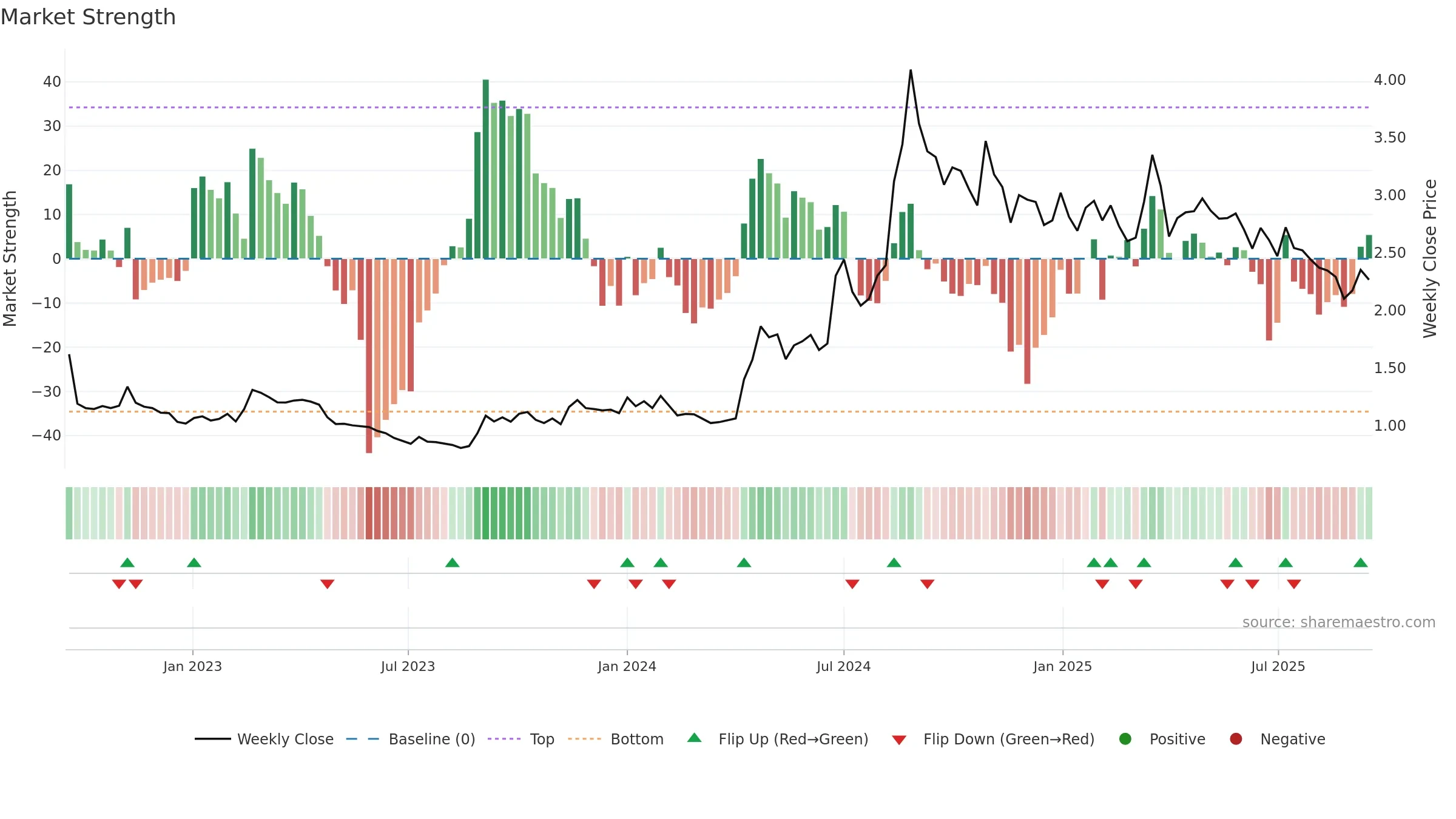This screenshot has width=1456, height=819.
Task: Click the 'Jan 2024' x-axis label
Action: 627,666
